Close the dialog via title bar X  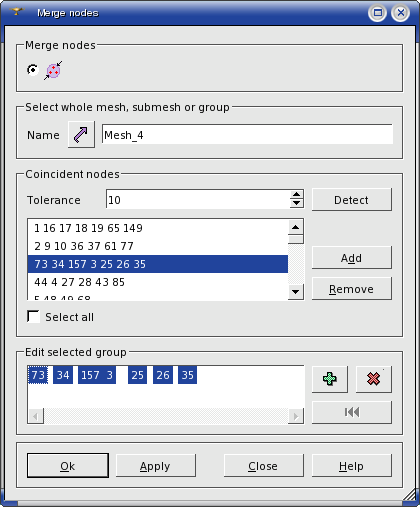click(400, 13)
